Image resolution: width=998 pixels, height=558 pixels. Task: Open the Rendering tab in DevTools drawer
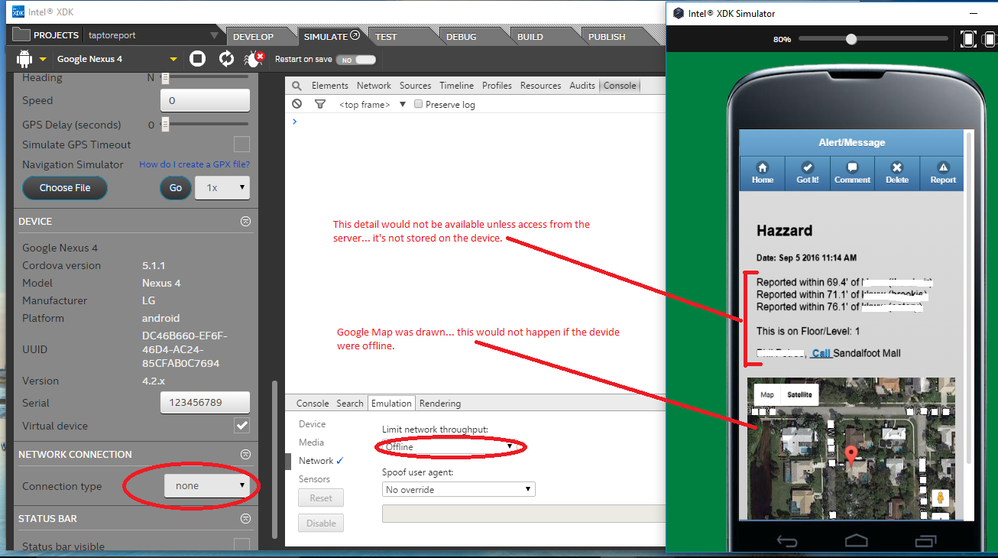click(x=440, y=404)
